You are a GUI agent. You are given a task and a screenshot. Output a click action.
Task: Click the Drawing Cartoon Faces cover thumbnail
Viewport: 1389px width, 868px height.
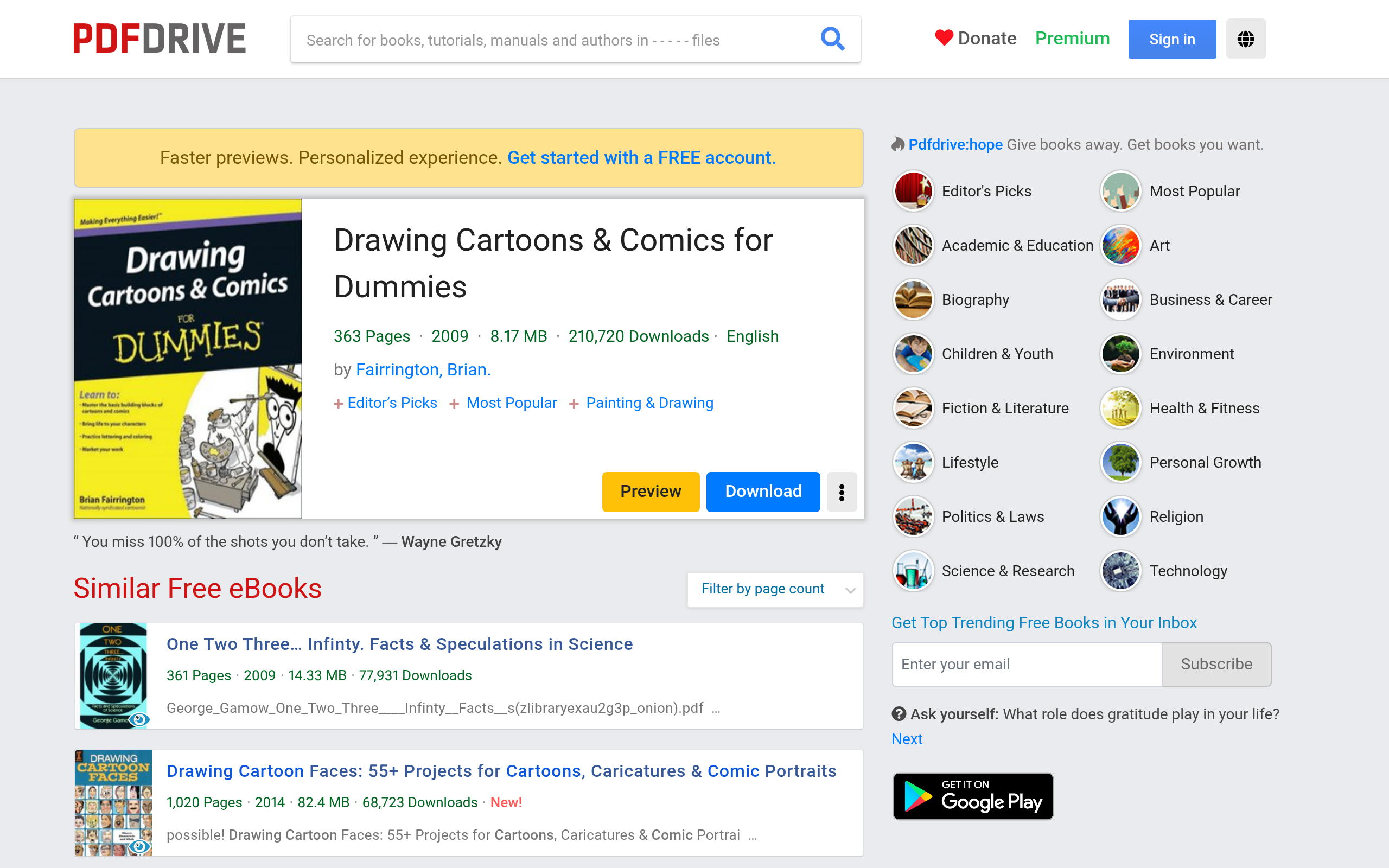[x=113, y=802]
